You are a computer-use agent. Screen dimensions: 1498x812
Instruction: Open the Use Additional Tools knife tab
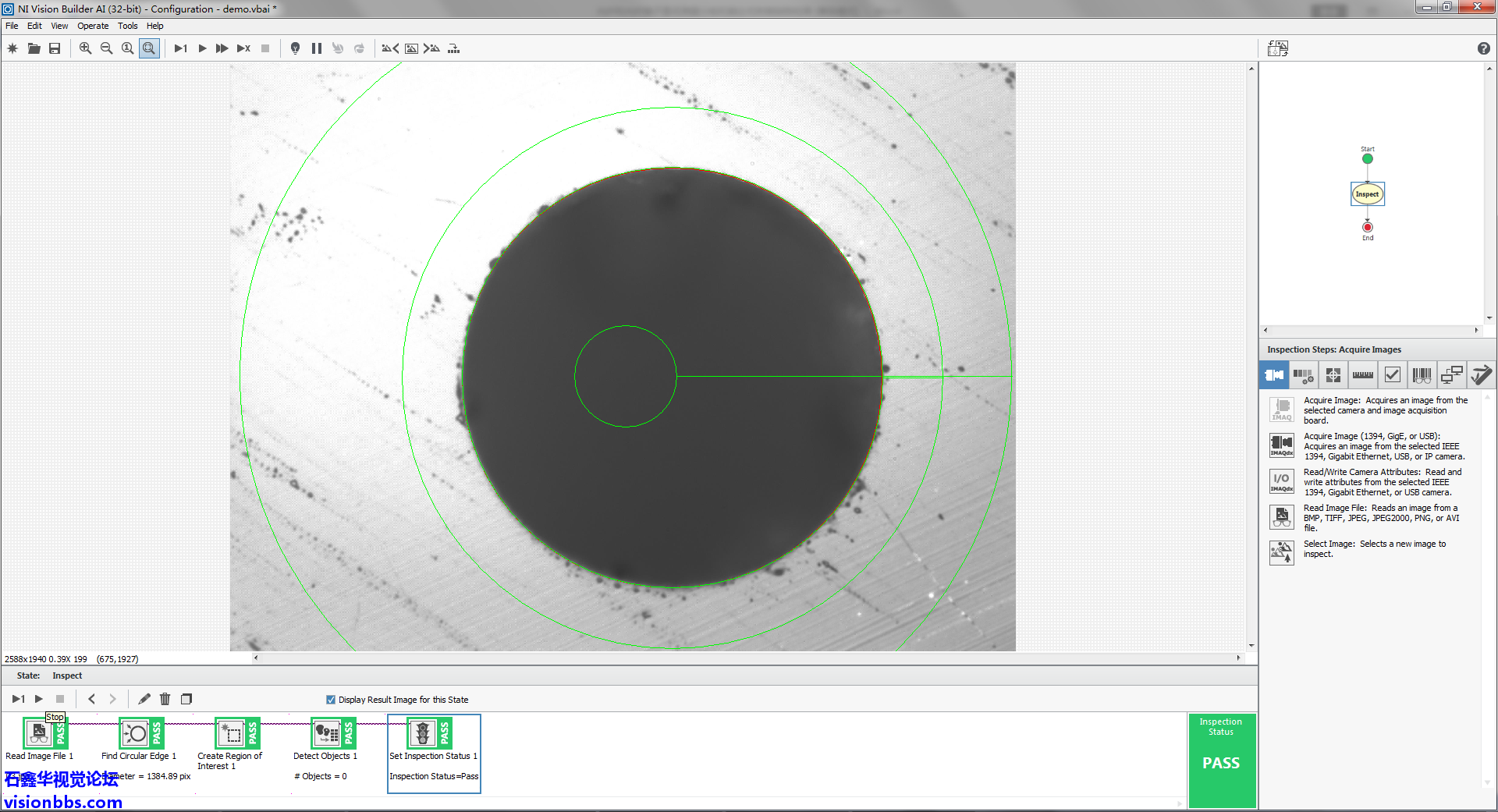tap(1480, 375)
